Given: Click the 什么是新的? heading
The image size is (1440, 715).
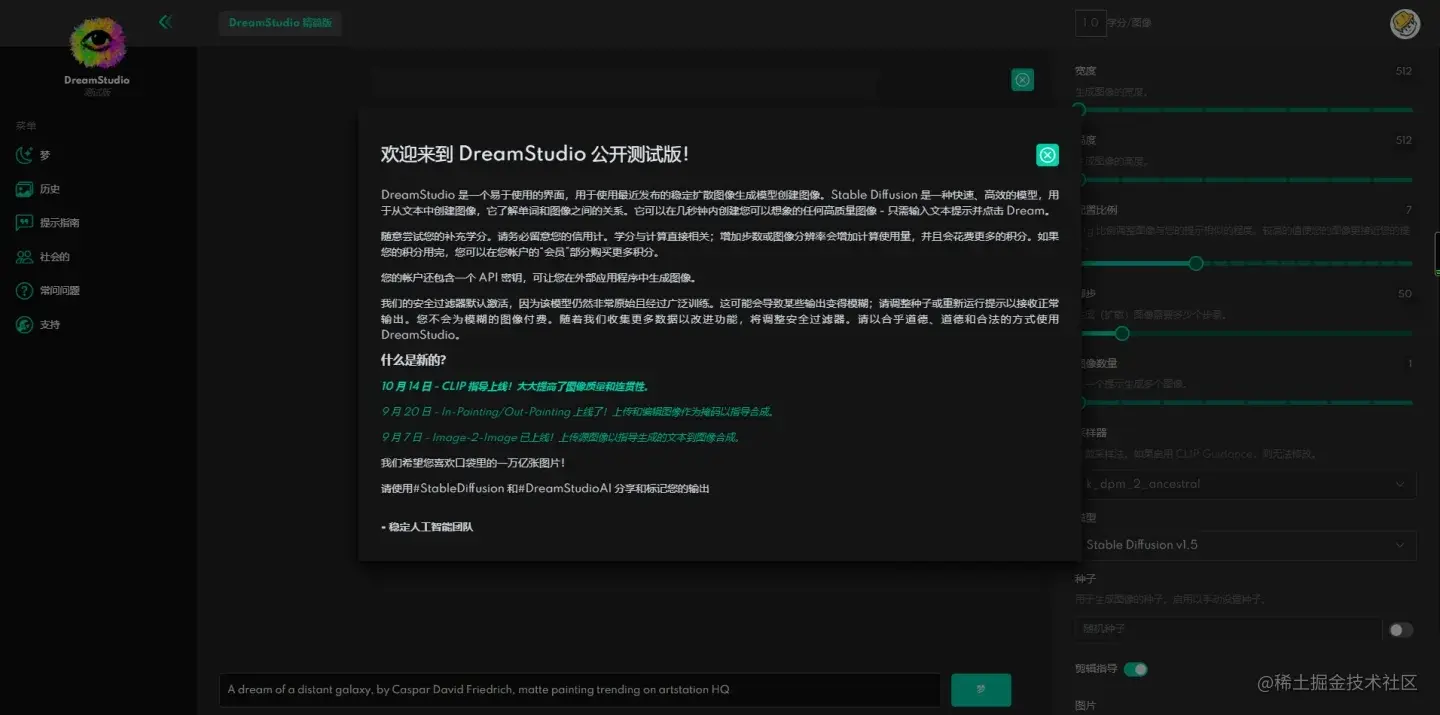Looking at the screenshot, I should (x=413, y=360).
